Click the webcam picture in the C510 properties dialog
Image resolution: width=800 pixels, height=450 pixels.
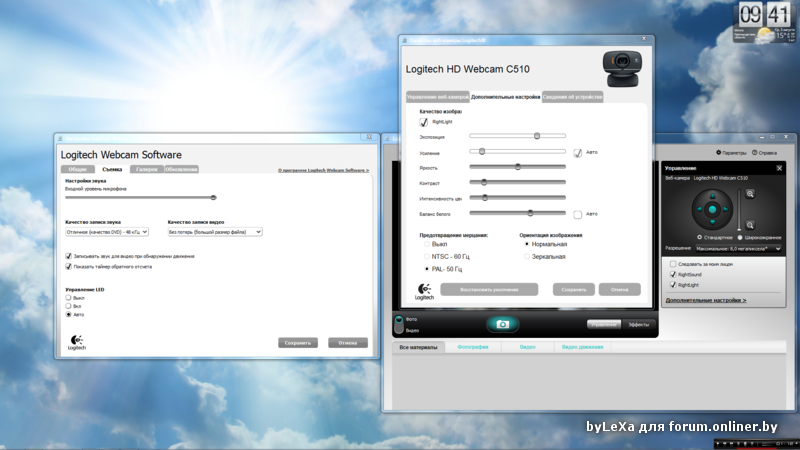coord(622,69)
